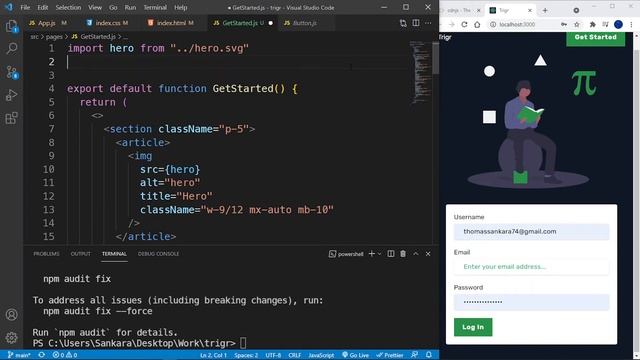This screenshot has height=360, width=640.
Task: Open the Go menu
Action: pyautogui.click(x=113, y=7)
